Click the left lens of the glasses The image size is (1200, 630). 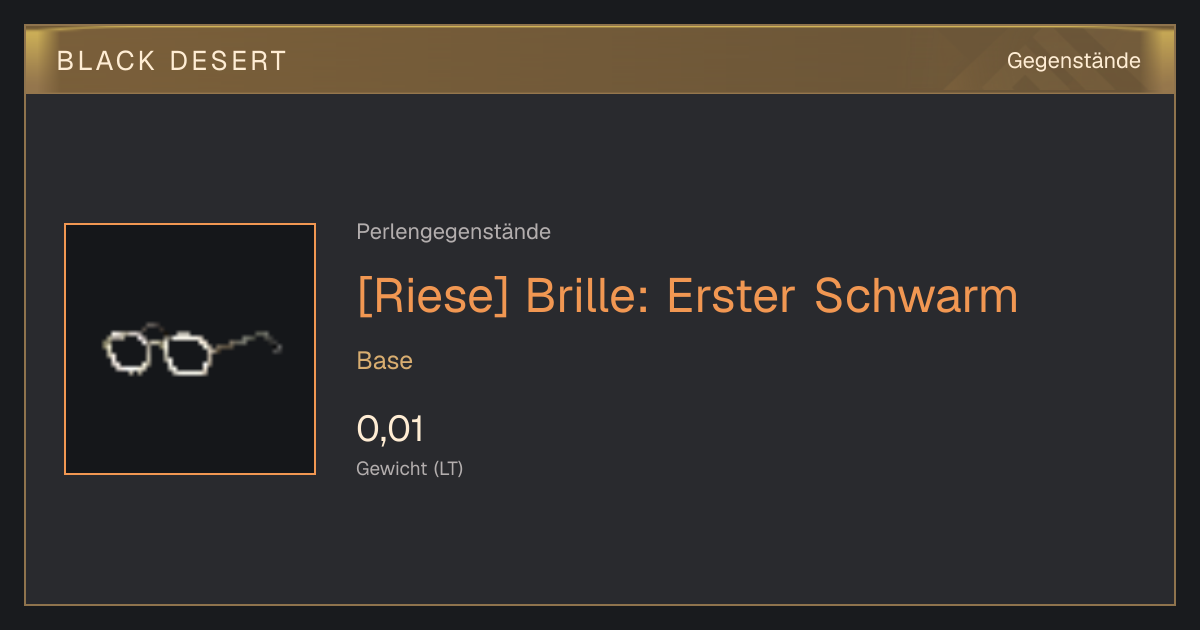pyautogui.click(x=126, y=352)
